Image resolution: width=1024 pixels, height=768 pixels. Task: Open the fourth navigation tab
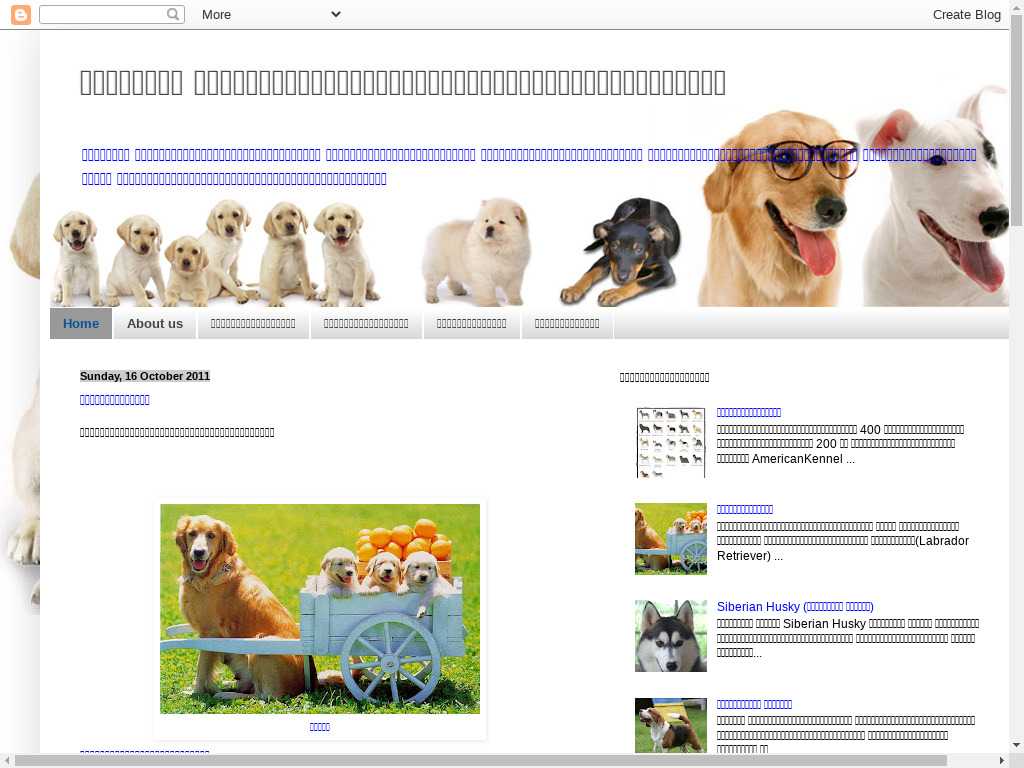click(366, 323)
